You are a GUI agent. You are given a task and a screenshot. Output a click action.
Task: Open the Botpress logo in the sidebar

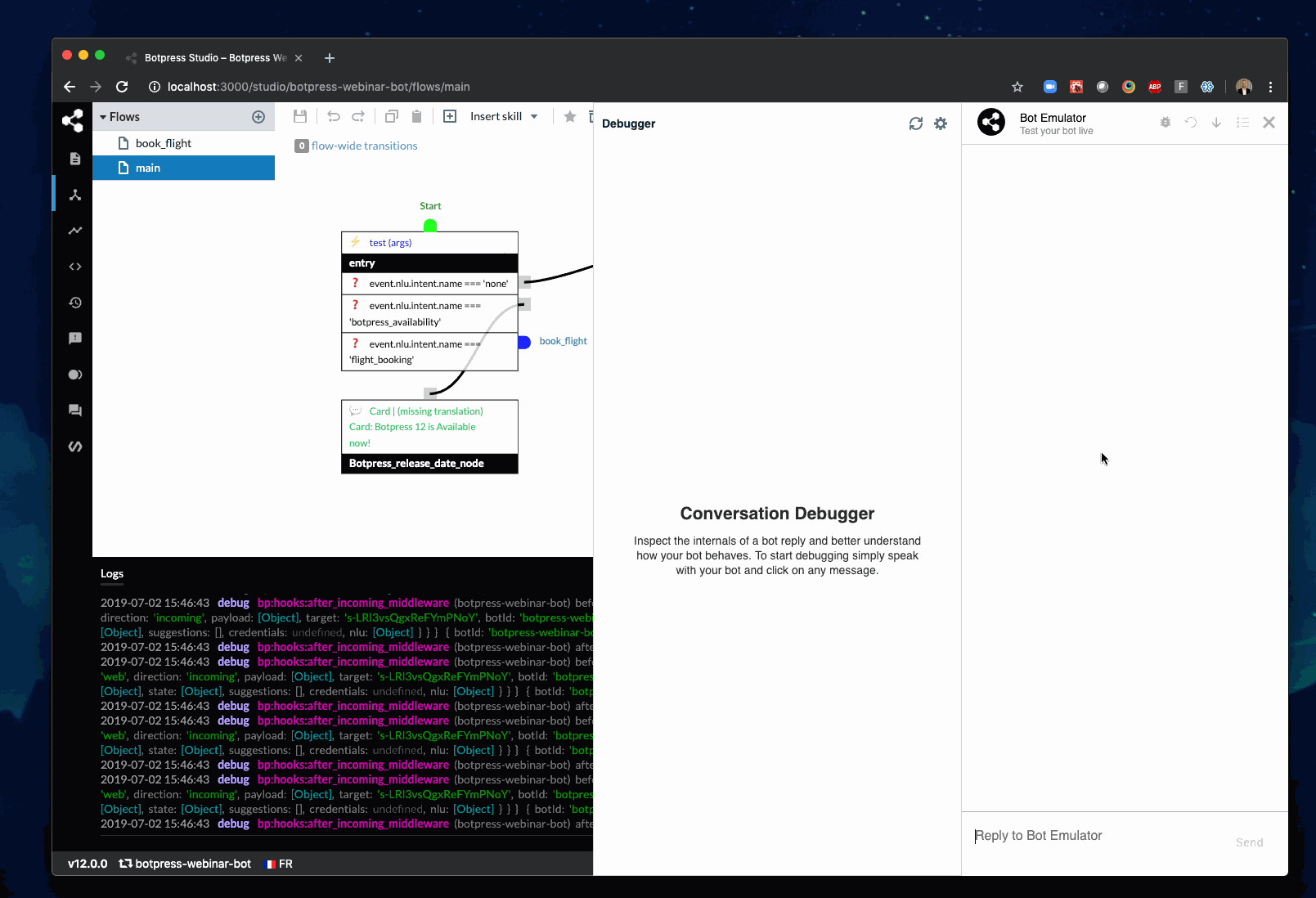[x=73, y=121]
